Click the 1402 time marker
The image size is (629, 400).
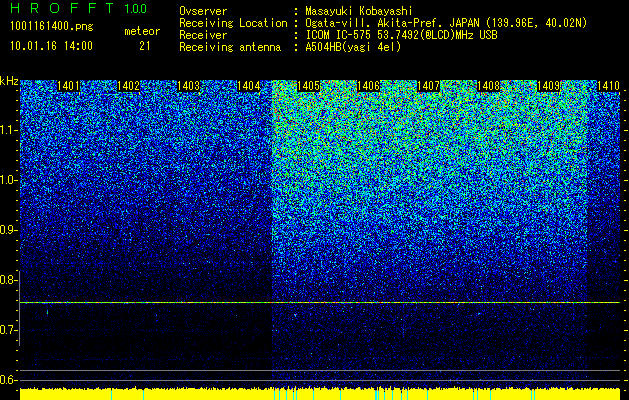tap(128, 86)
